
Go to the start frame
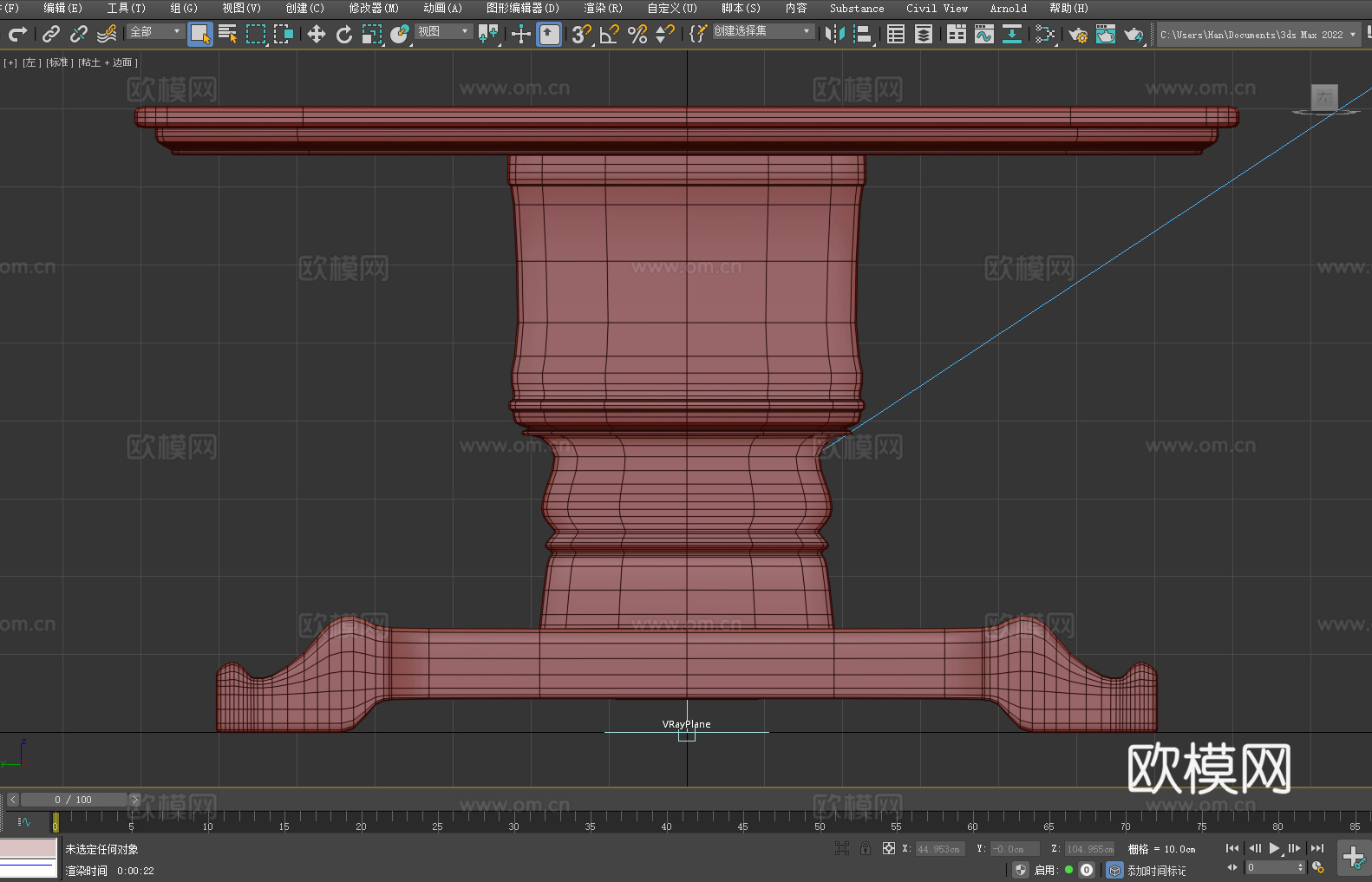point(1232,848)
